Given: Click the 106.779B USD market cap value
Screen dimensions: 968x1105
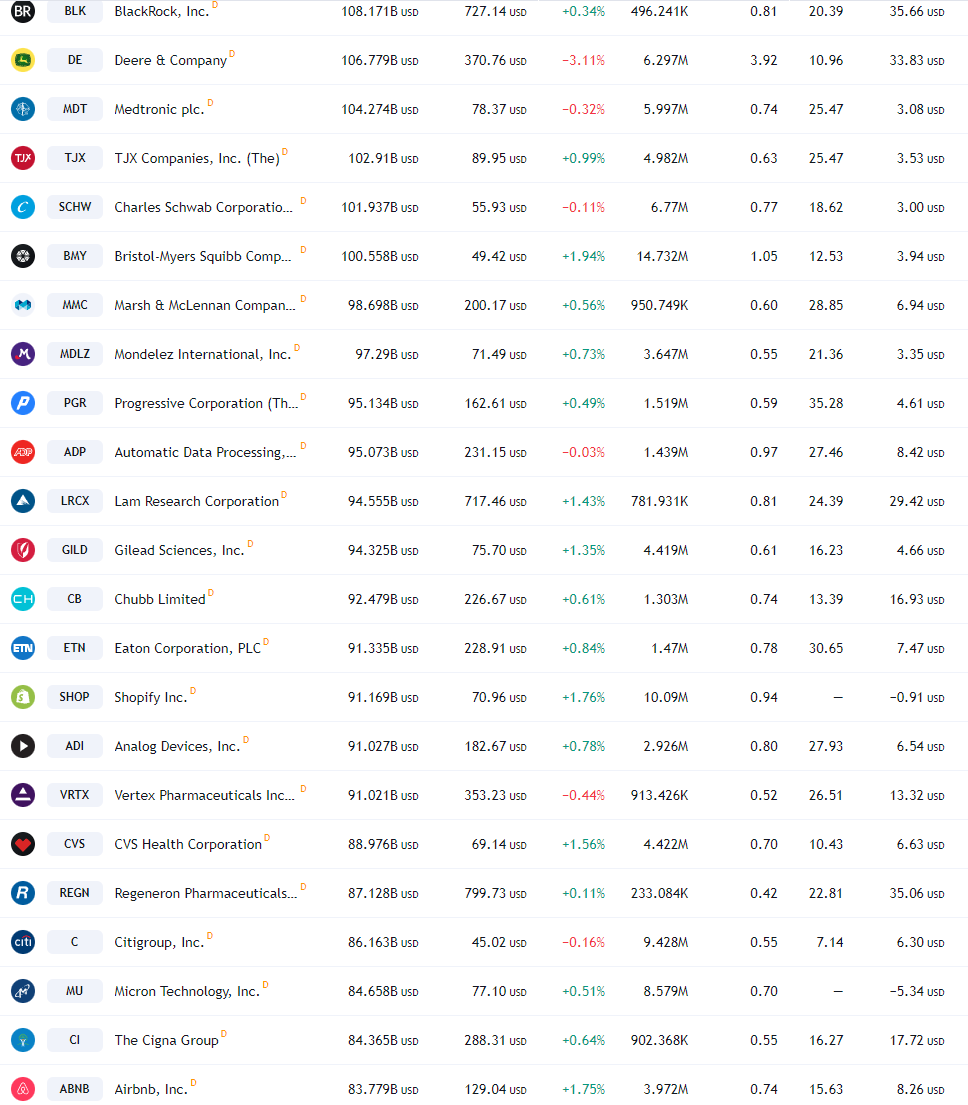Looking at the screenshot, I should [x=380, y=61].
